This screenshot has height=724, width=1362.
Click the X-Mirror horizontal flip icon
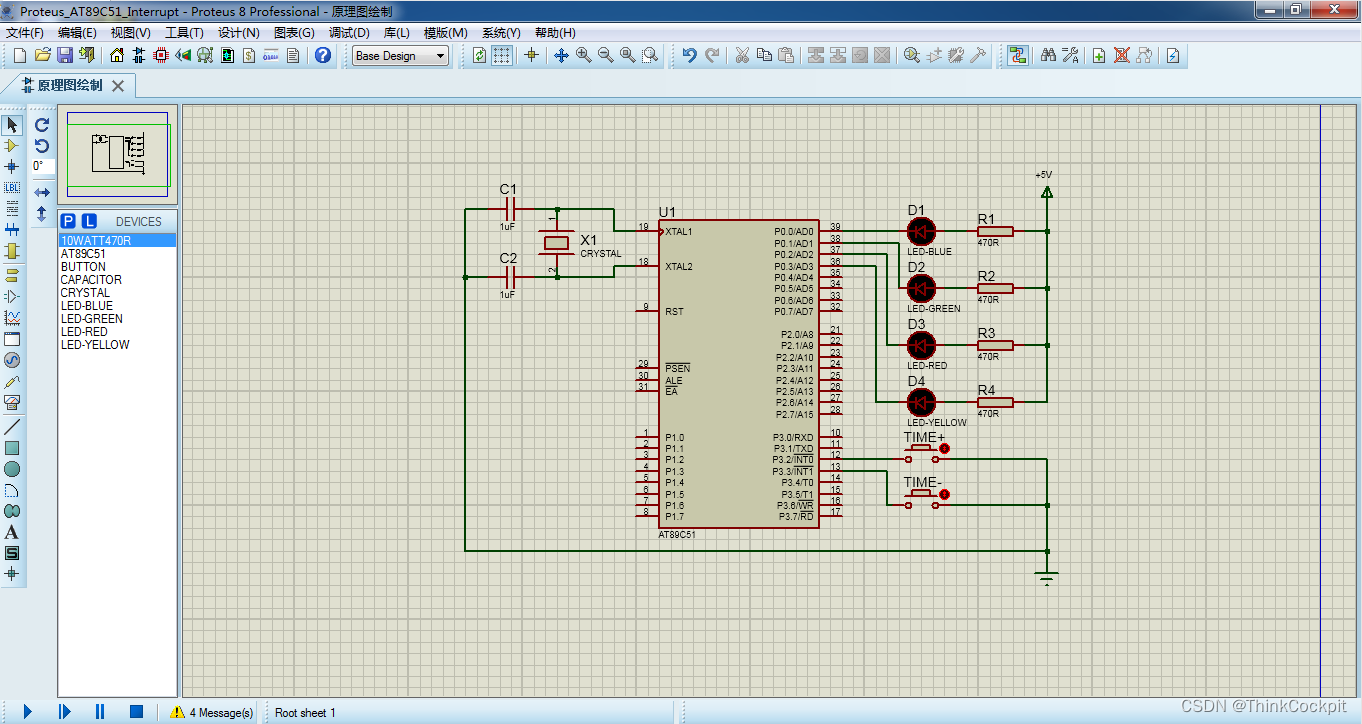point(42,192)
